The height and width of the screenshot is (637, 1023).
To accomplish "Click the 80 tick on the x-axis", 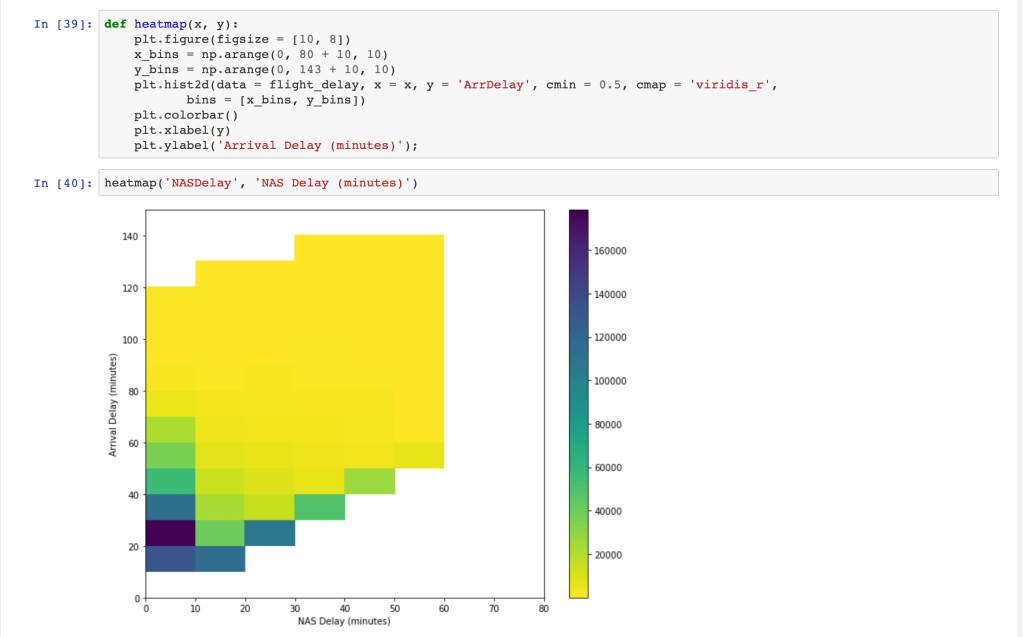I will [x=543, y=607].
